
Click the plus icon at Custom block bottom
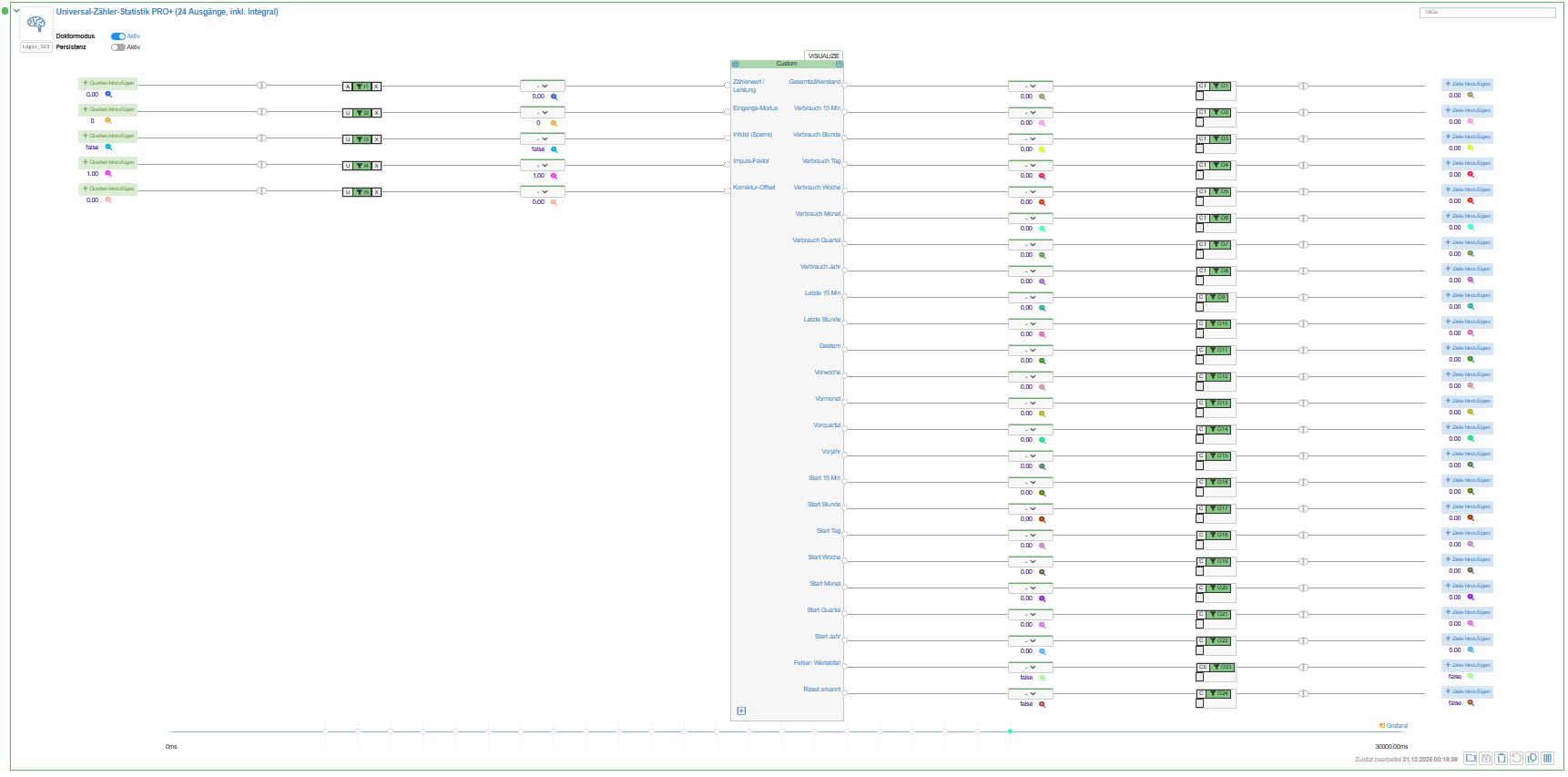click(x=741, y=711)
